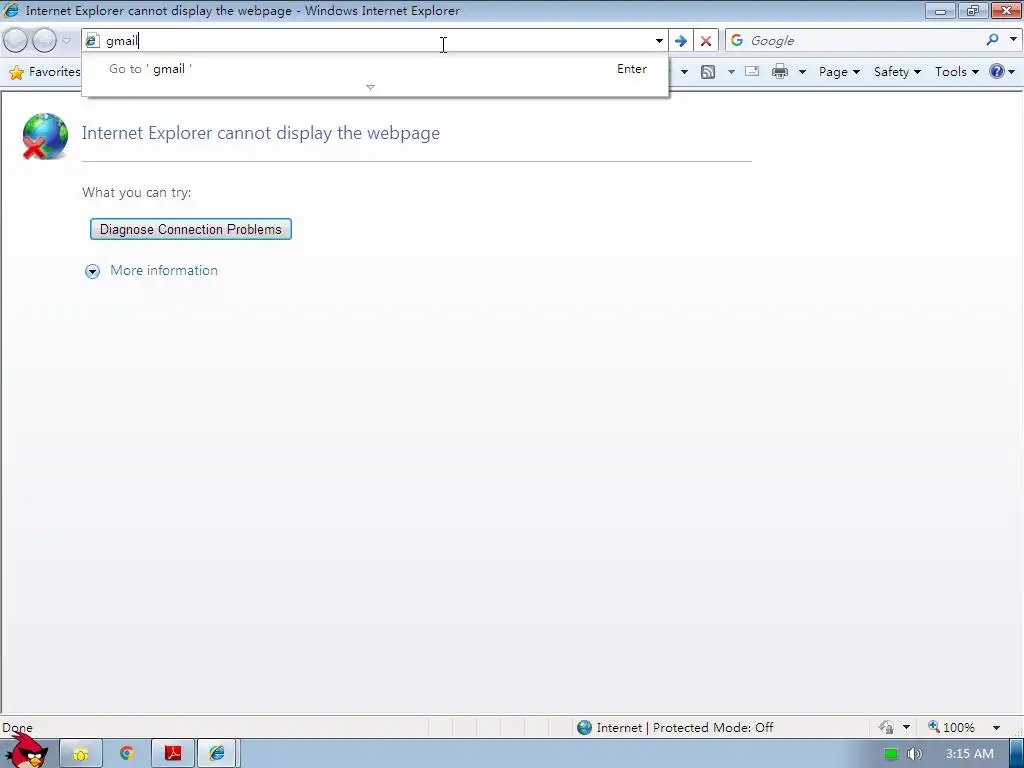The height and width of the screenshot is (768, 1024).
Task: Open the Favorites star button
Action: [x=44, y=72]
